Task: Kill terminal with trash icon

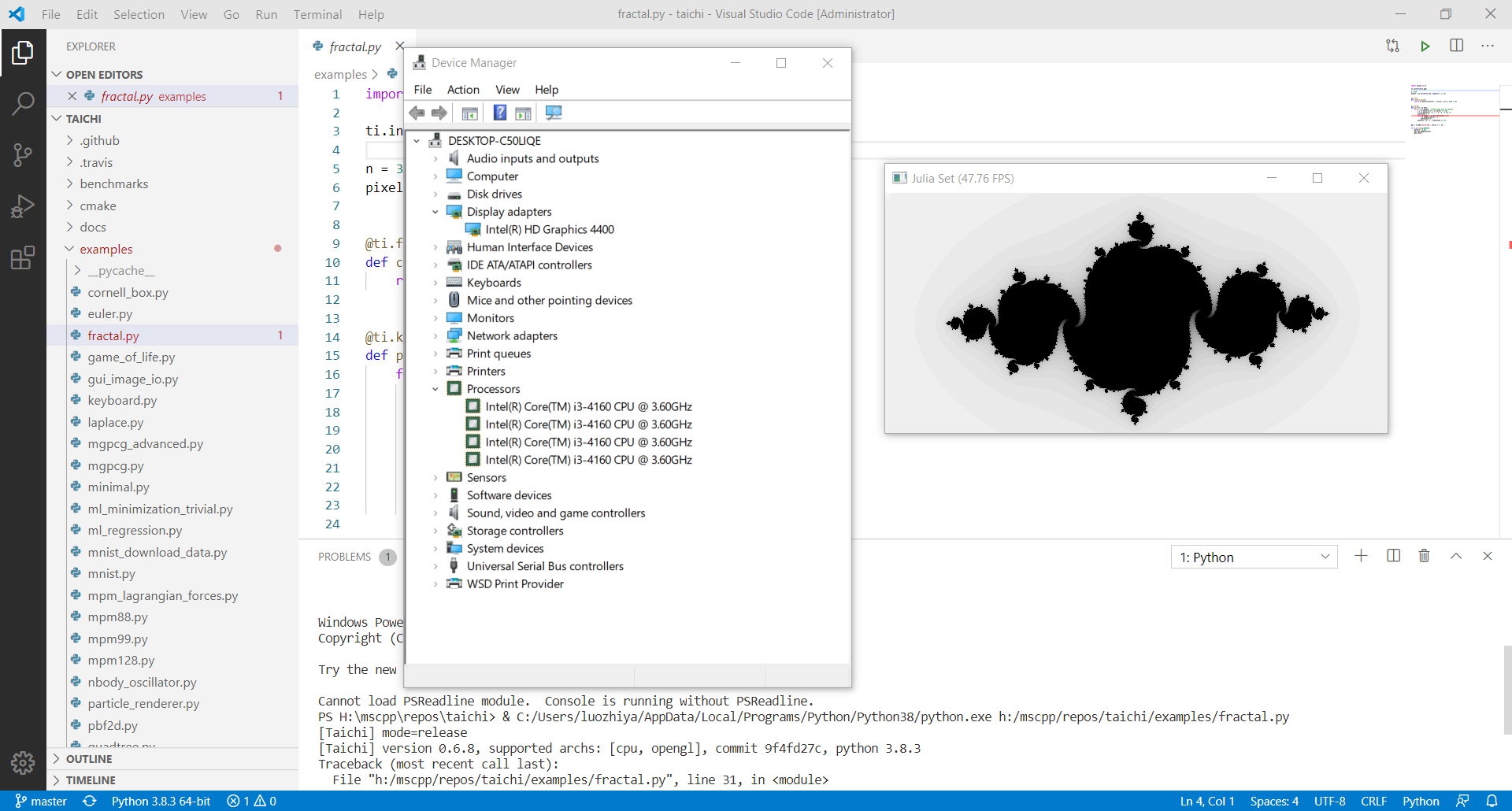Action: pyautogui.click(x=1424, y=556)
